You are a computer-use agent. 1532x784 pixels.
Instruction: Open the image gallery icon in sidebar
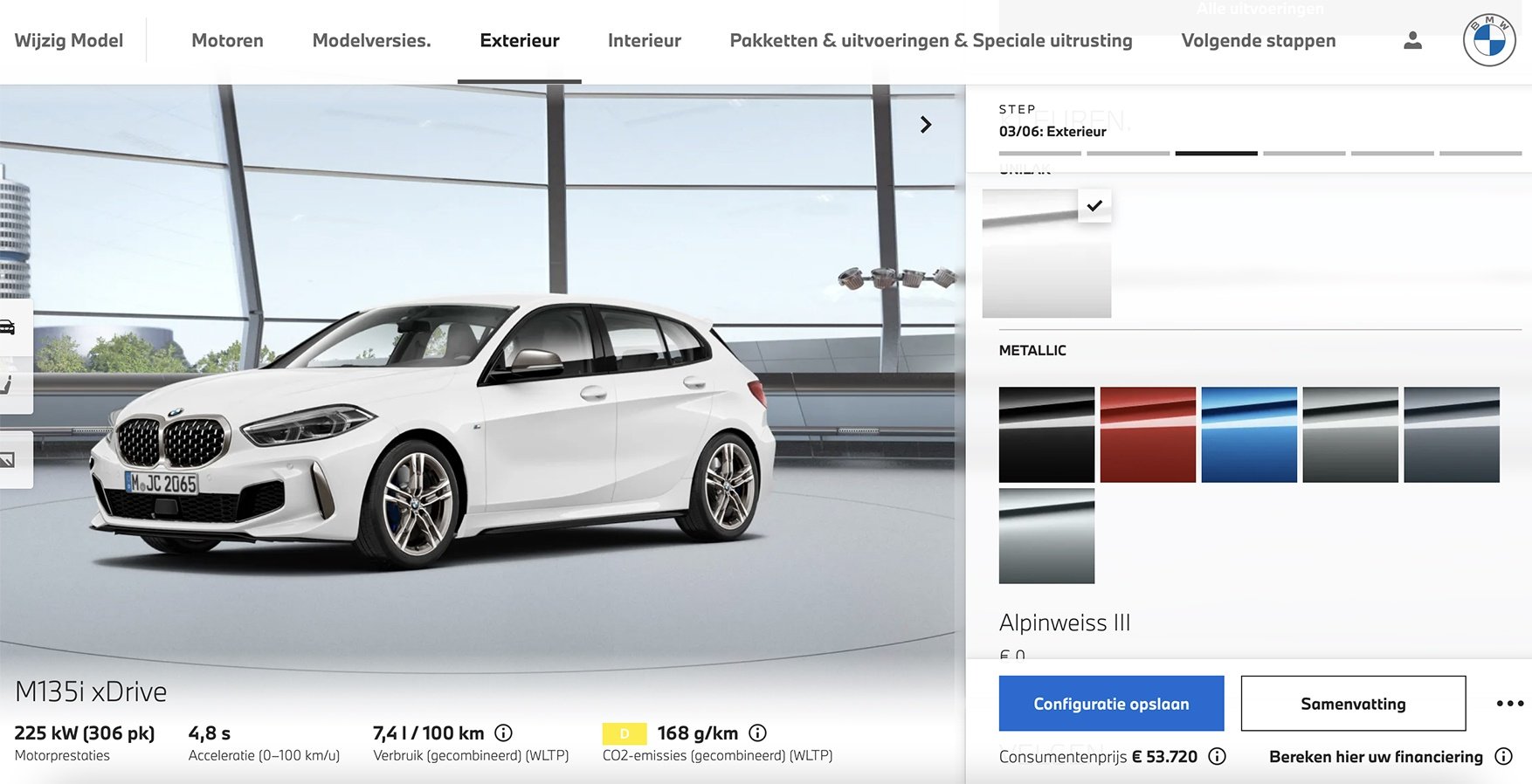(x=8, y=459)
